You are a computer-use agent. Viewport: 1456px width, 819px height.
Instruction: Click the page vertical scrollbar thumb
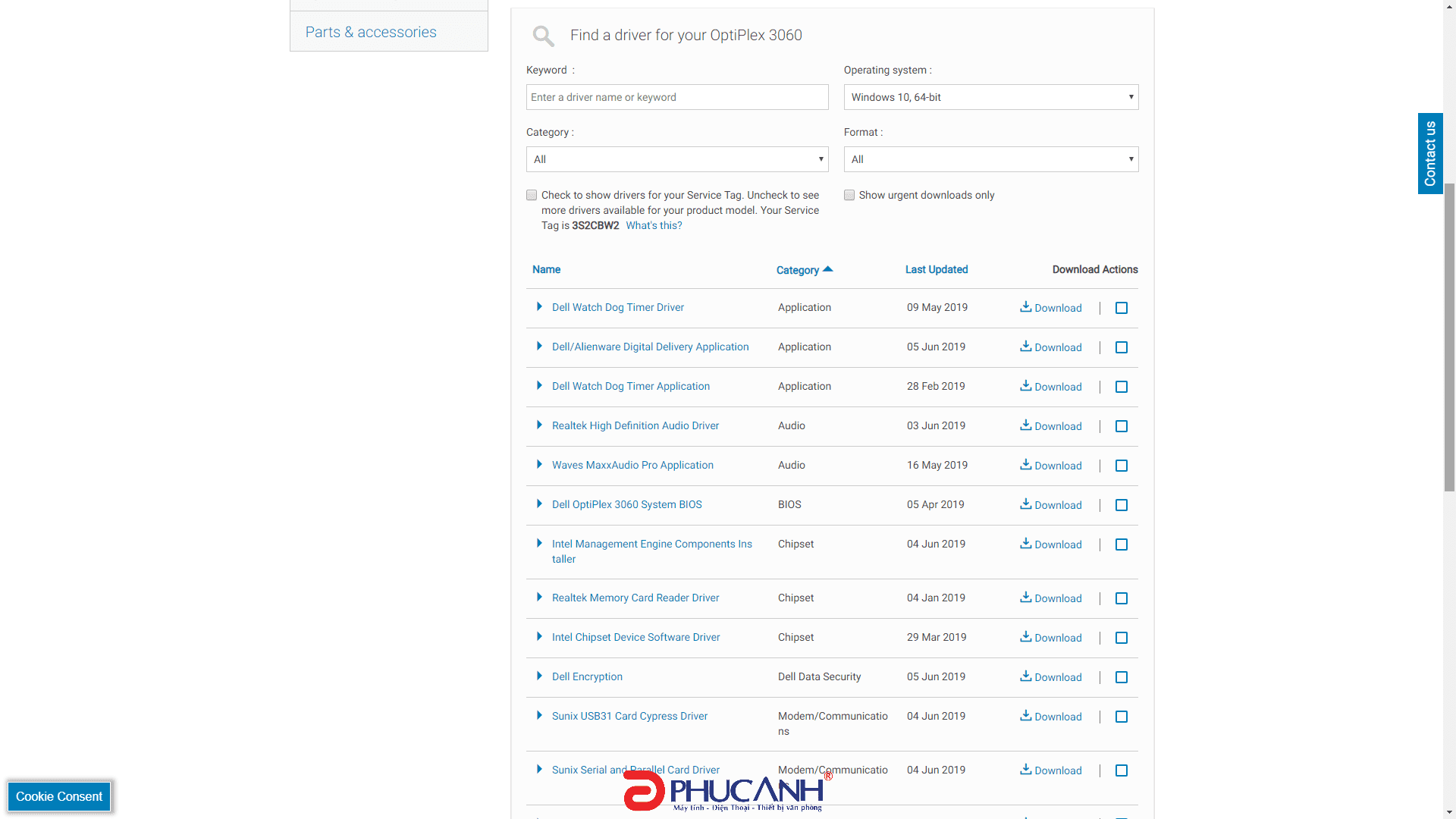[x=1449, y=337]
